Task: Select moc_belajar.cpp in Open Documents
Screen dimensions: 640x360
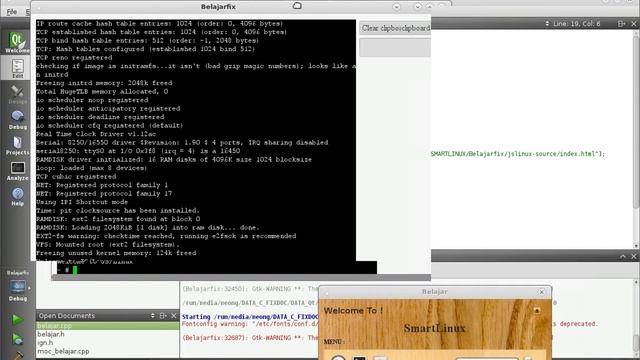Action: click(108, 351)
